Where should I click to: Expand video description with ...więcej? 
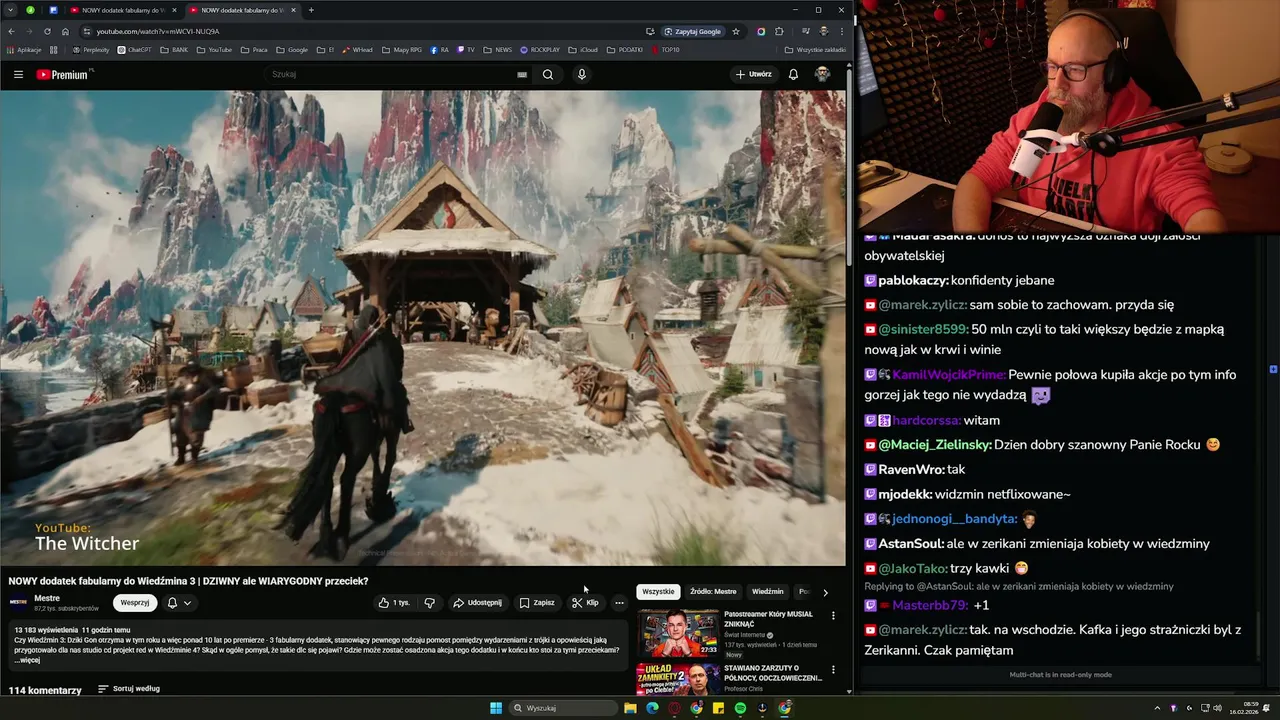28,661
